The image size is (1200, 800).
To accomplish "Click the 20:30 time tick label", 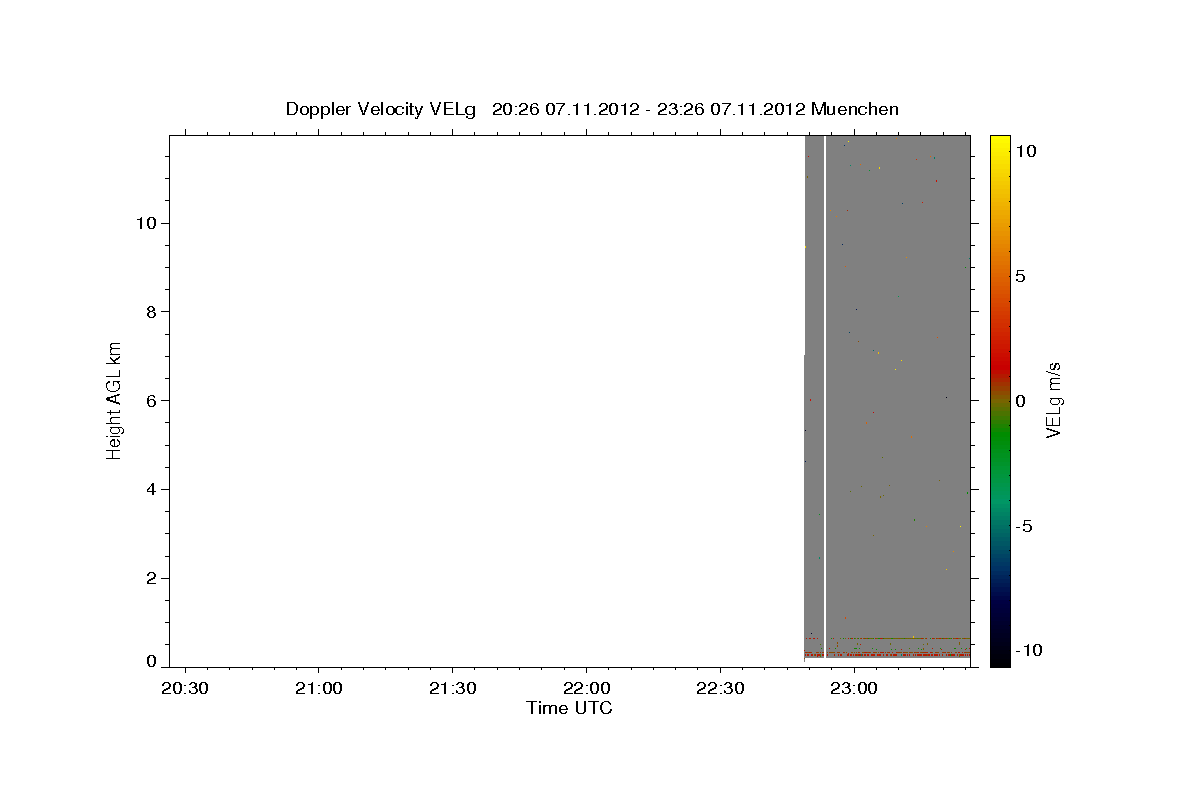I will click(184, 689).
